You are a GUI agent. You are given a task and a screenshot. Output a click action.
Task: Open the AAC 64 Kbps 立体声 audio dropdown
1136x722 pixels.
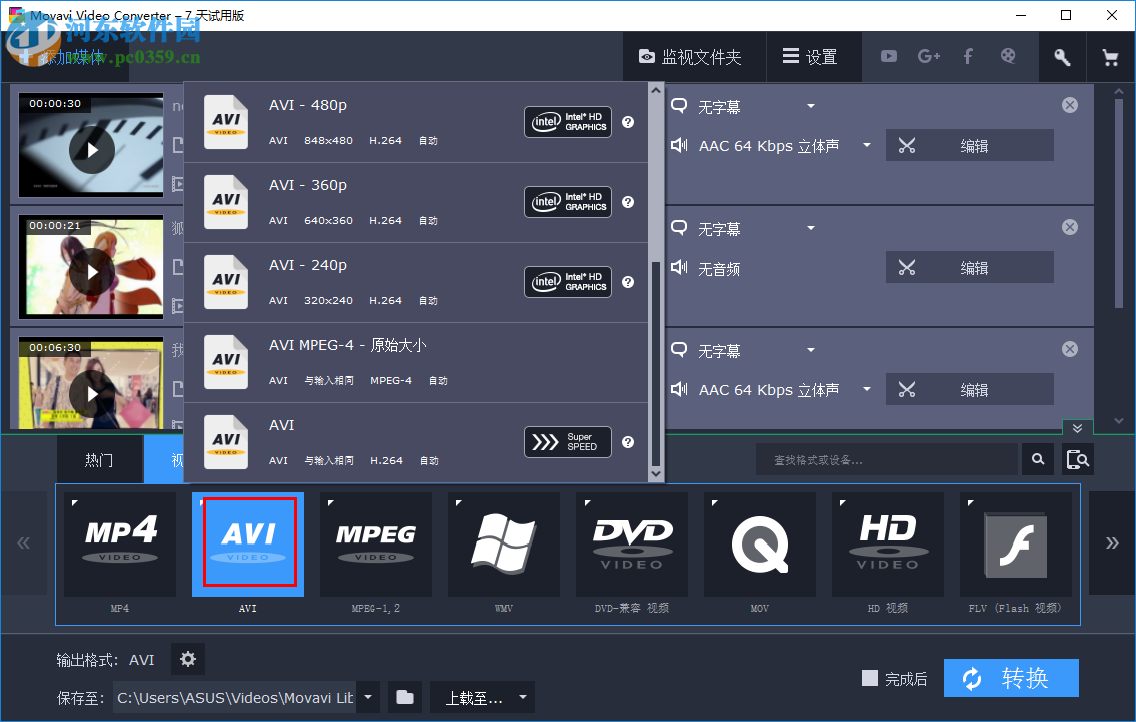[x=770, y=144]
